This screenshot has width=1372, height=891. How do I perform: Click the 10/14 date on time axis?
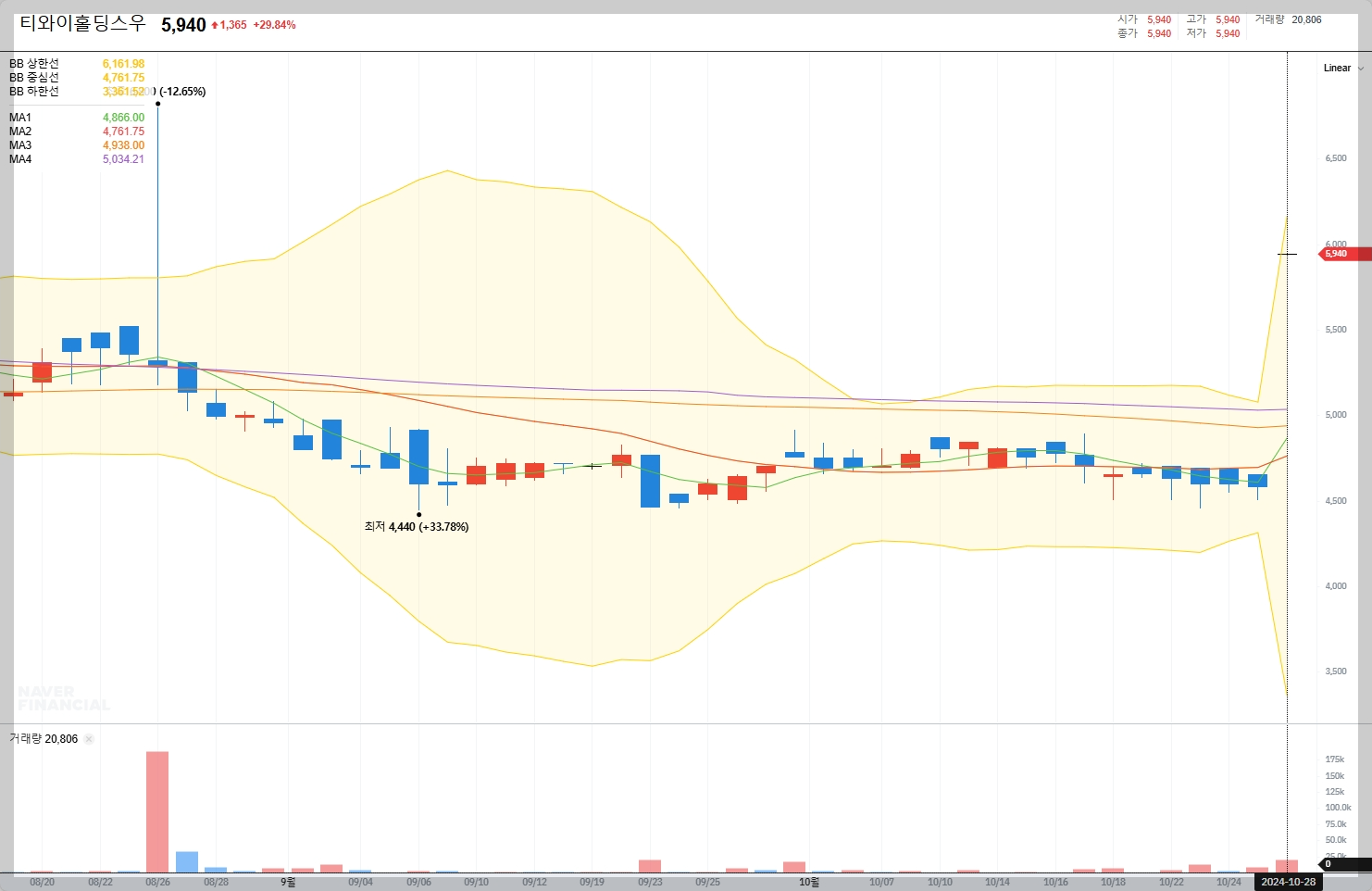997,882
